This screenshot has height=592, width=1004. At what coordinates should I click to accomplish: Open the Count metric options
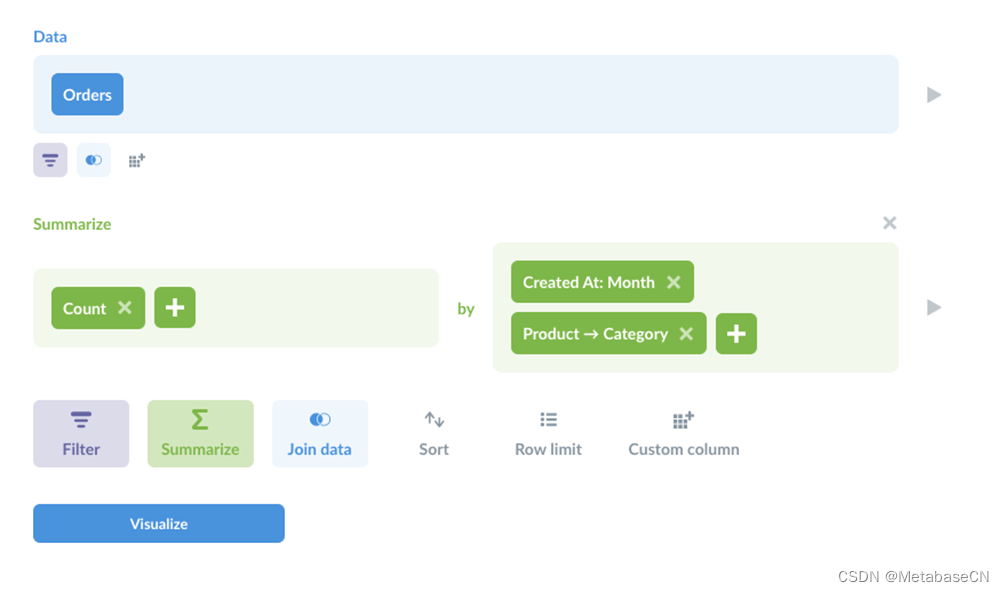pos(84,308)
